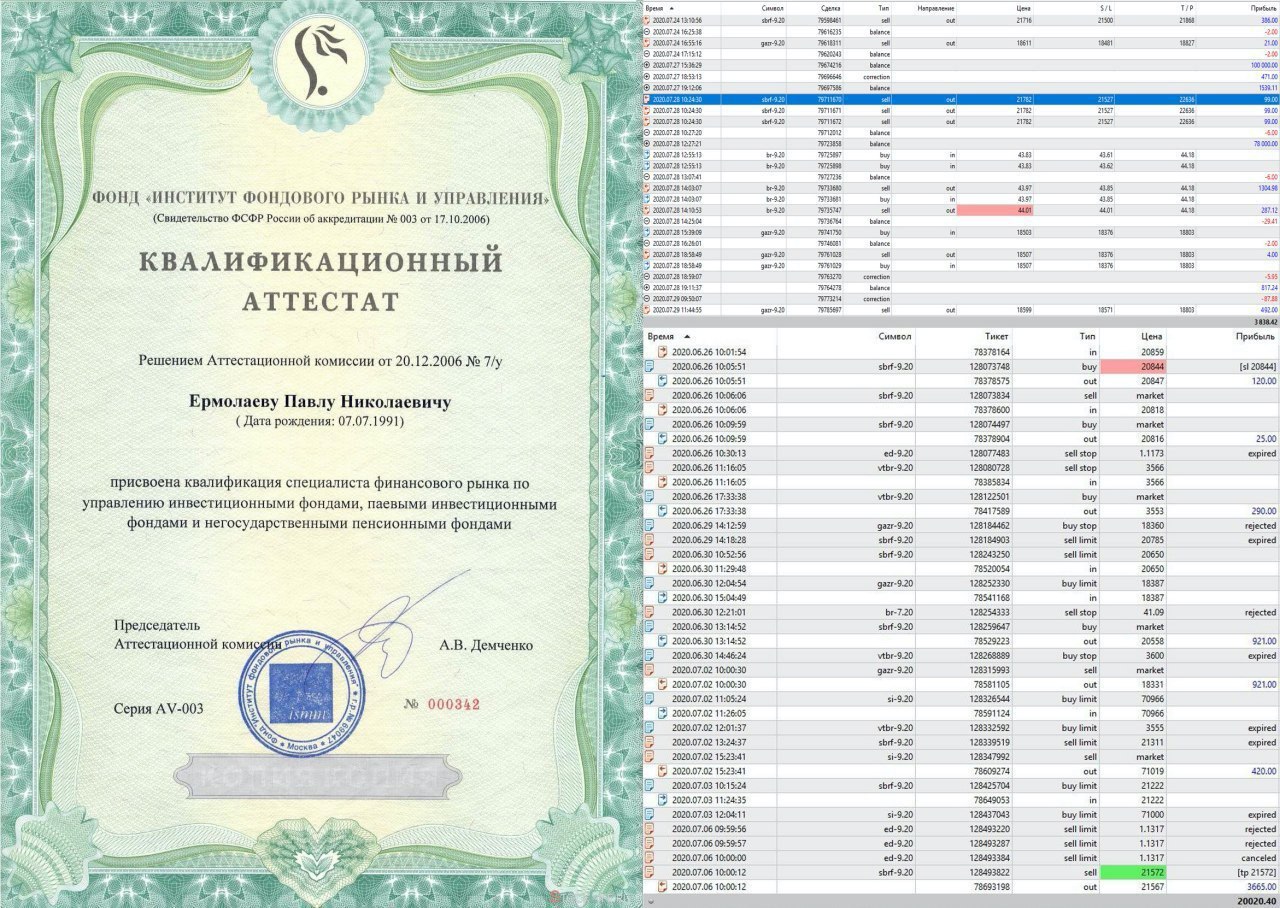
Task: Click the profit value 100 000.00
Action: 1263,64
